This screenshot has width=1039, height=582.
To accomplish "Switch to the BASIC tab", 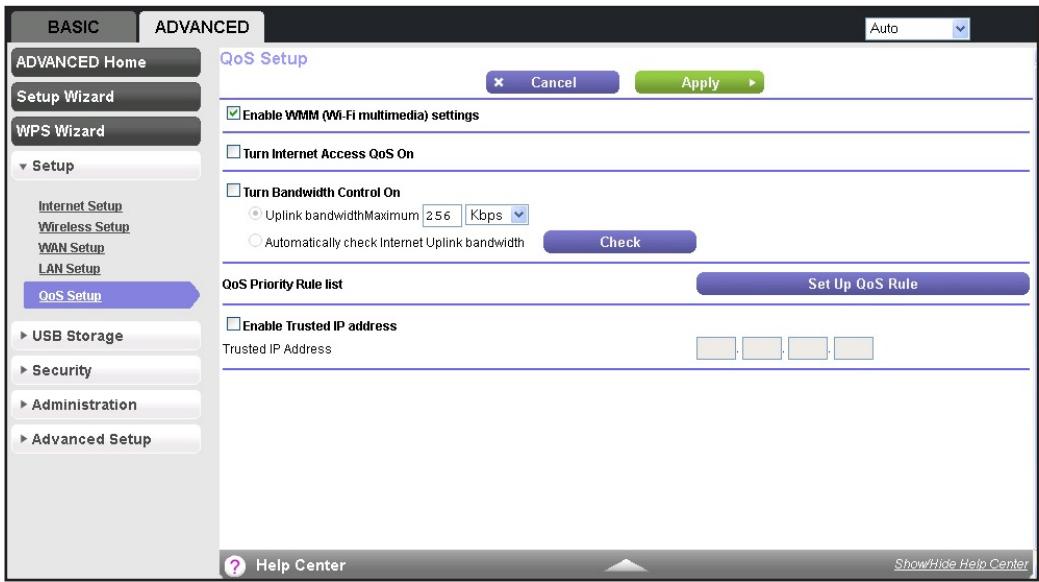I will 74,27.
